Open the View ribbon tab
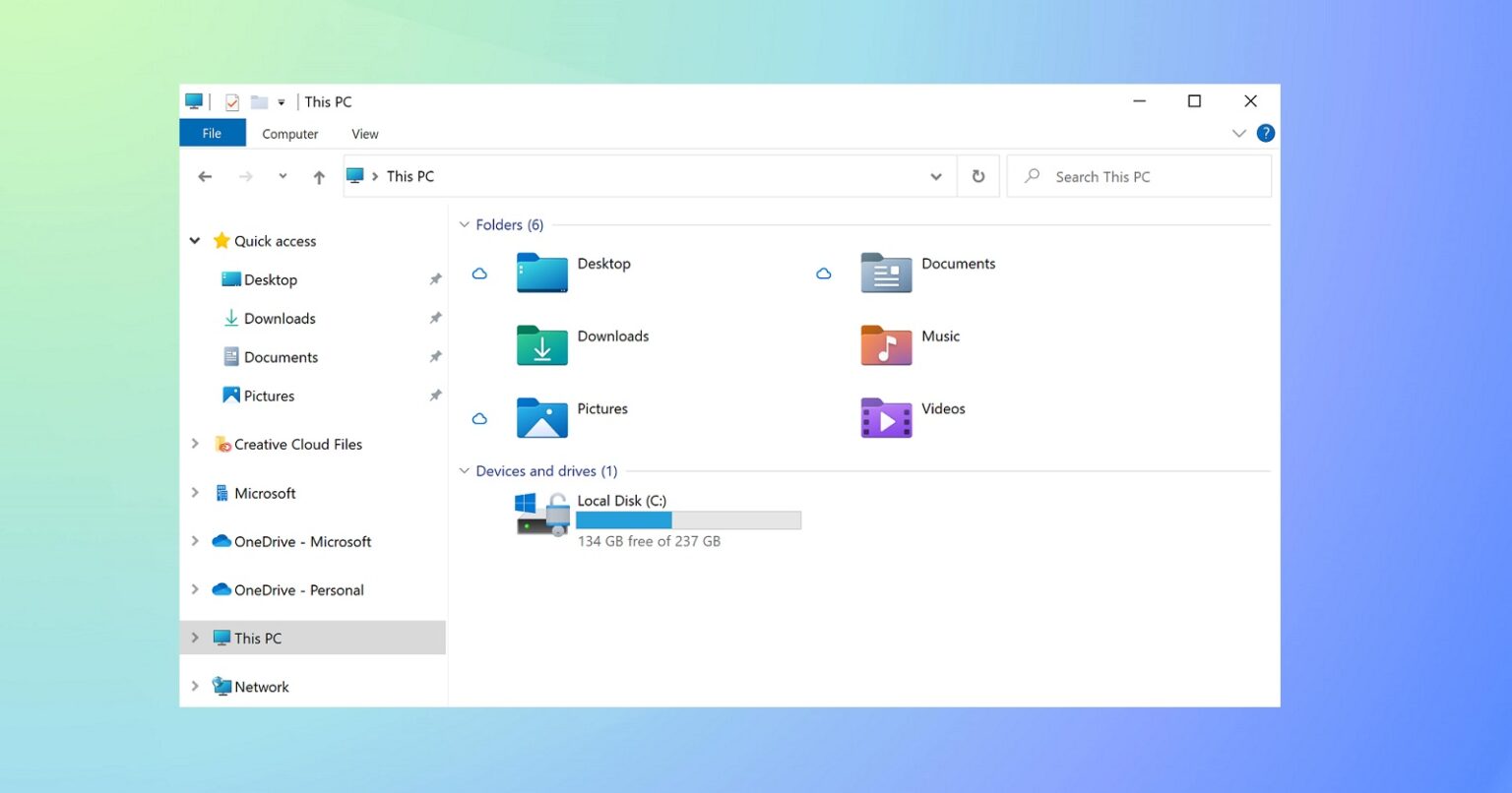The image size is (1512, 793). point(364,133)
